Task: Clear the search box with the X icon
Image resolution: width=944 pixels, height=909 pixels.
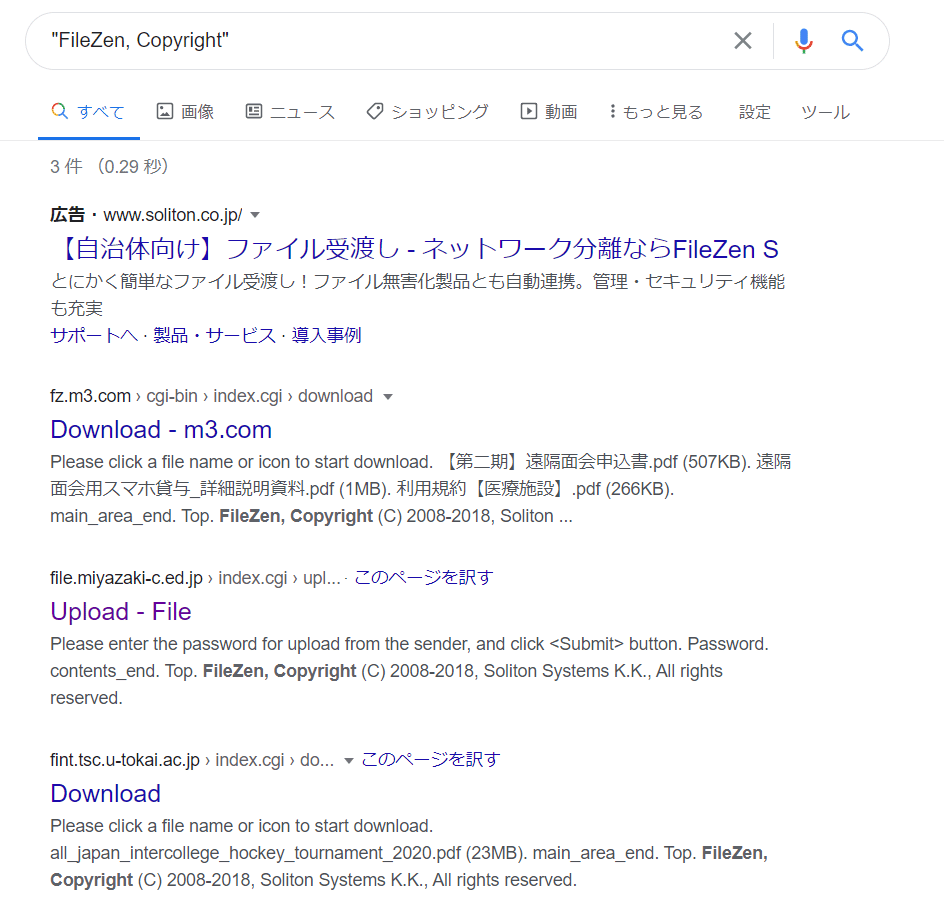Action: (743, 41)
